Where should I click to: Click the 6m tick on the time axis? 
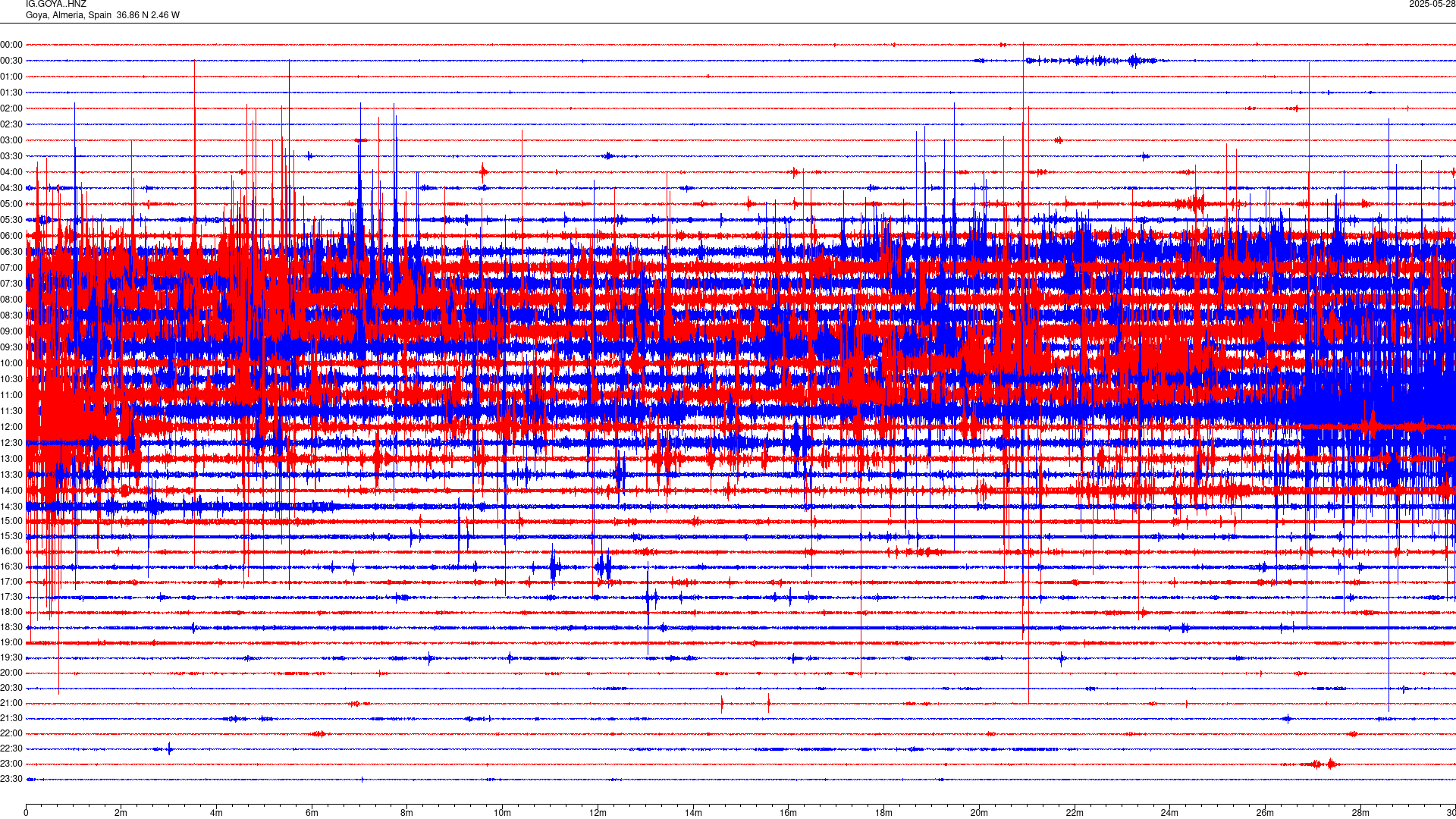click(312, 813)
